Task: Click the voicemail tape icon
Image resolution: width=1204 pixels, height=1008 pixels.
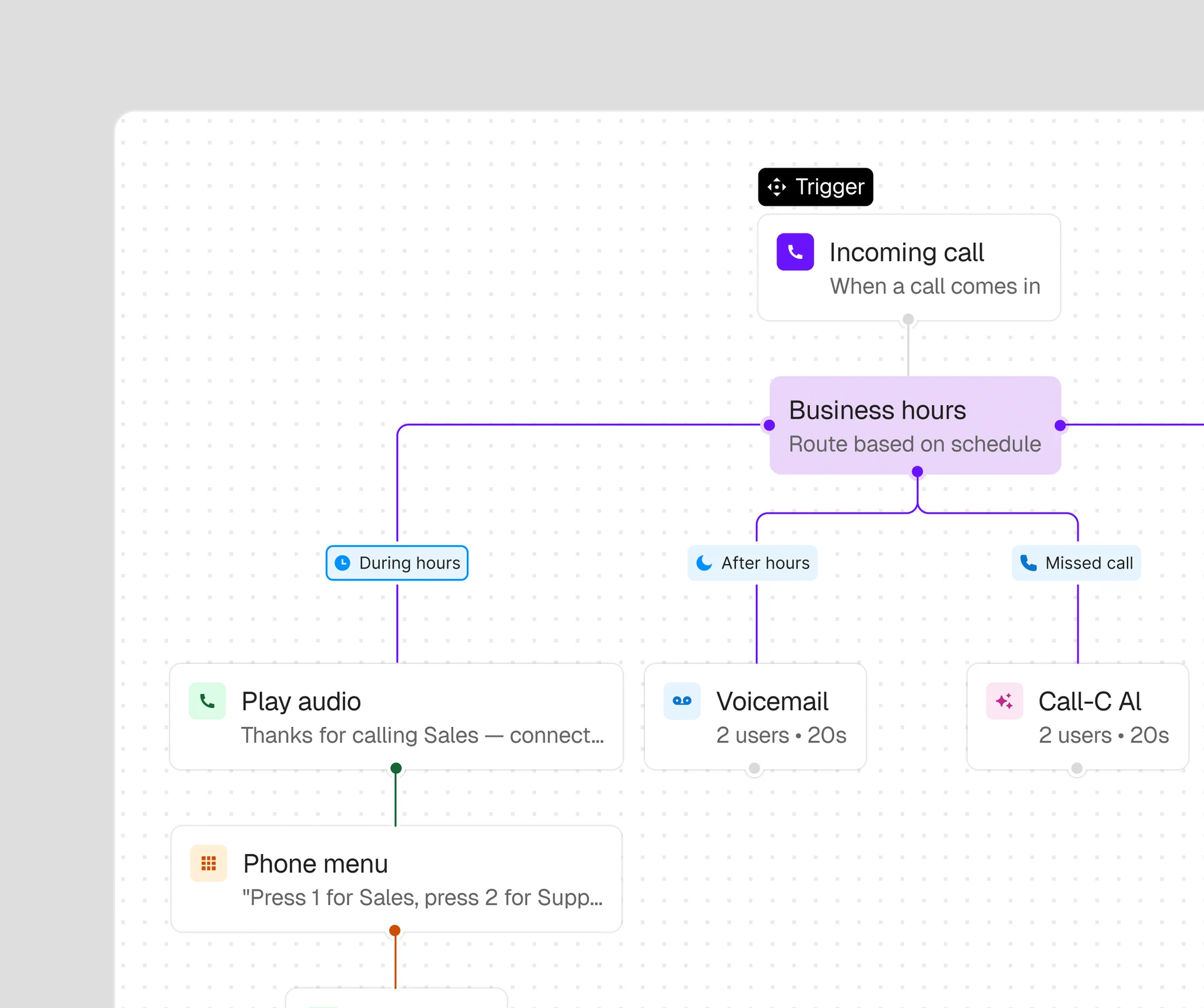Action: click(x=682, y=700)
